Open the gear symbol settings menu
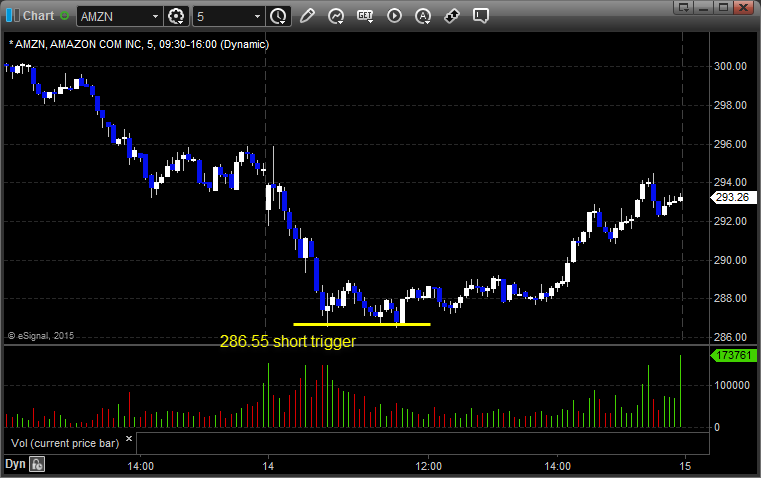The image size is (761, 478). point(176,16)
